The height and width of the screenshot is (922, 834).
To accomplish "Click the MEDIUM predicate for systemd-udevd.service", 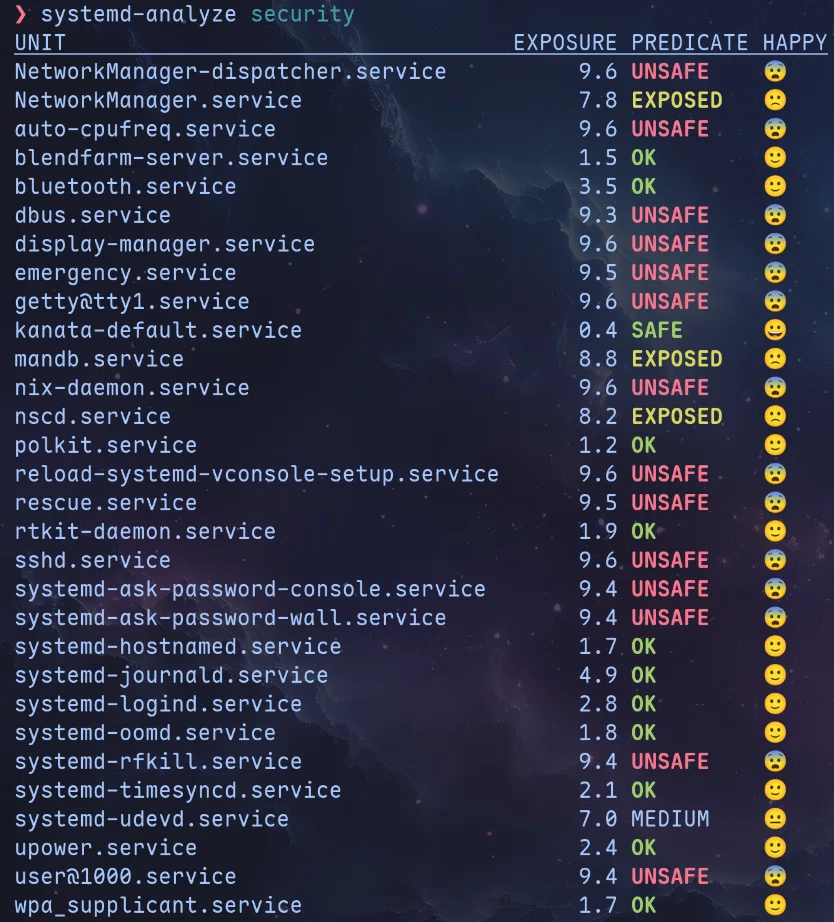I will coord(670,819).
